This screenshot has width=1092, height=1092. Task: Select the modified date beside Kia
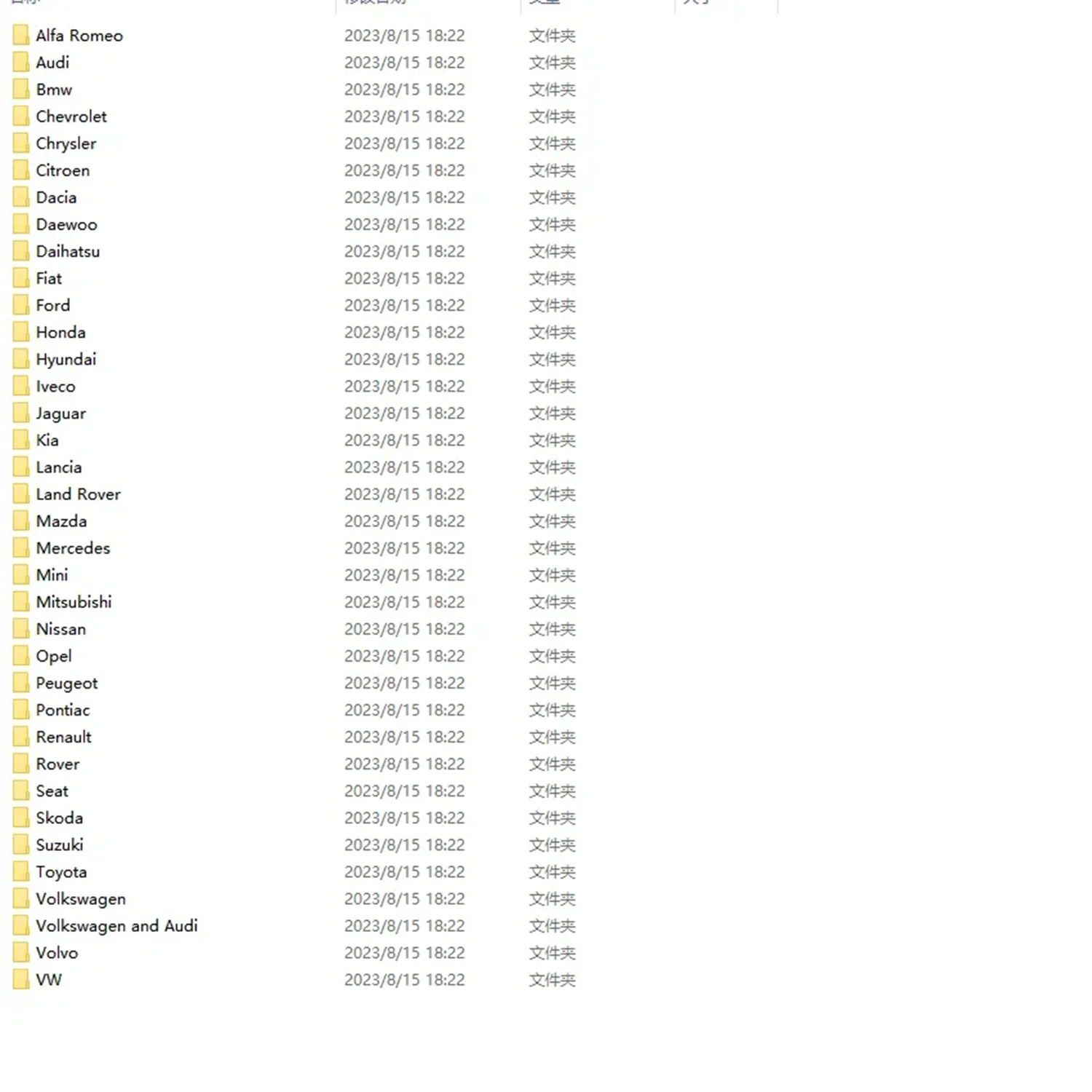(405, 440)
